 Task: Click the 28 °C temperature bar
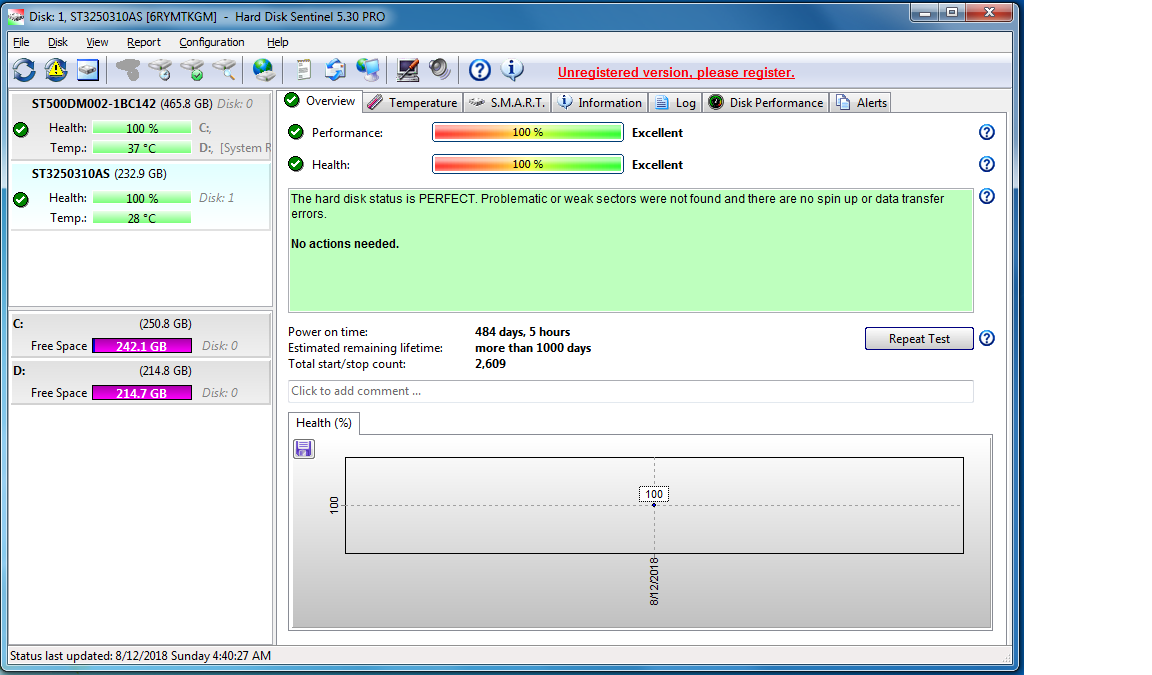coord(142,218)
